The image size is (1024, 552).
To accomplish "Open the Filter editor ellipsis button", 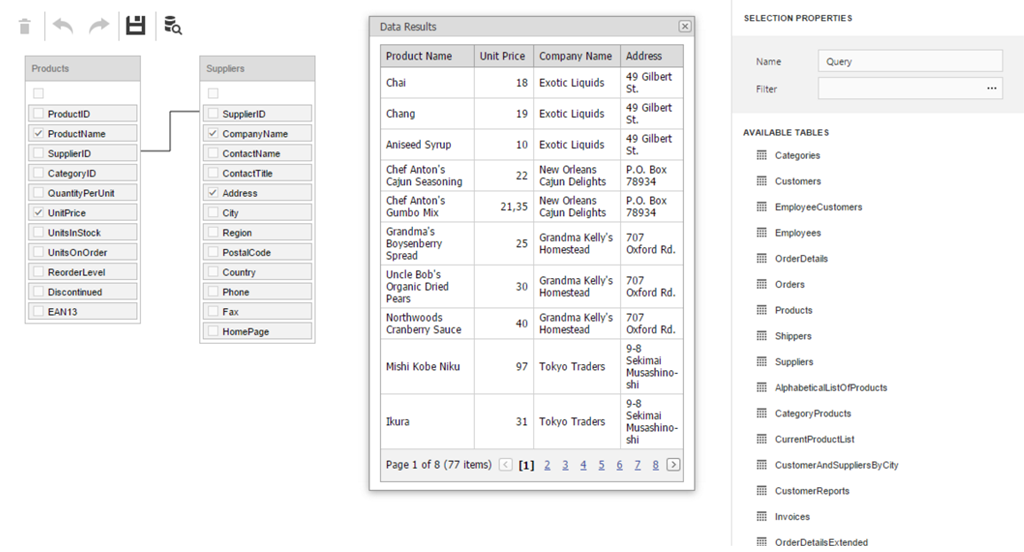I will point(991,89).
